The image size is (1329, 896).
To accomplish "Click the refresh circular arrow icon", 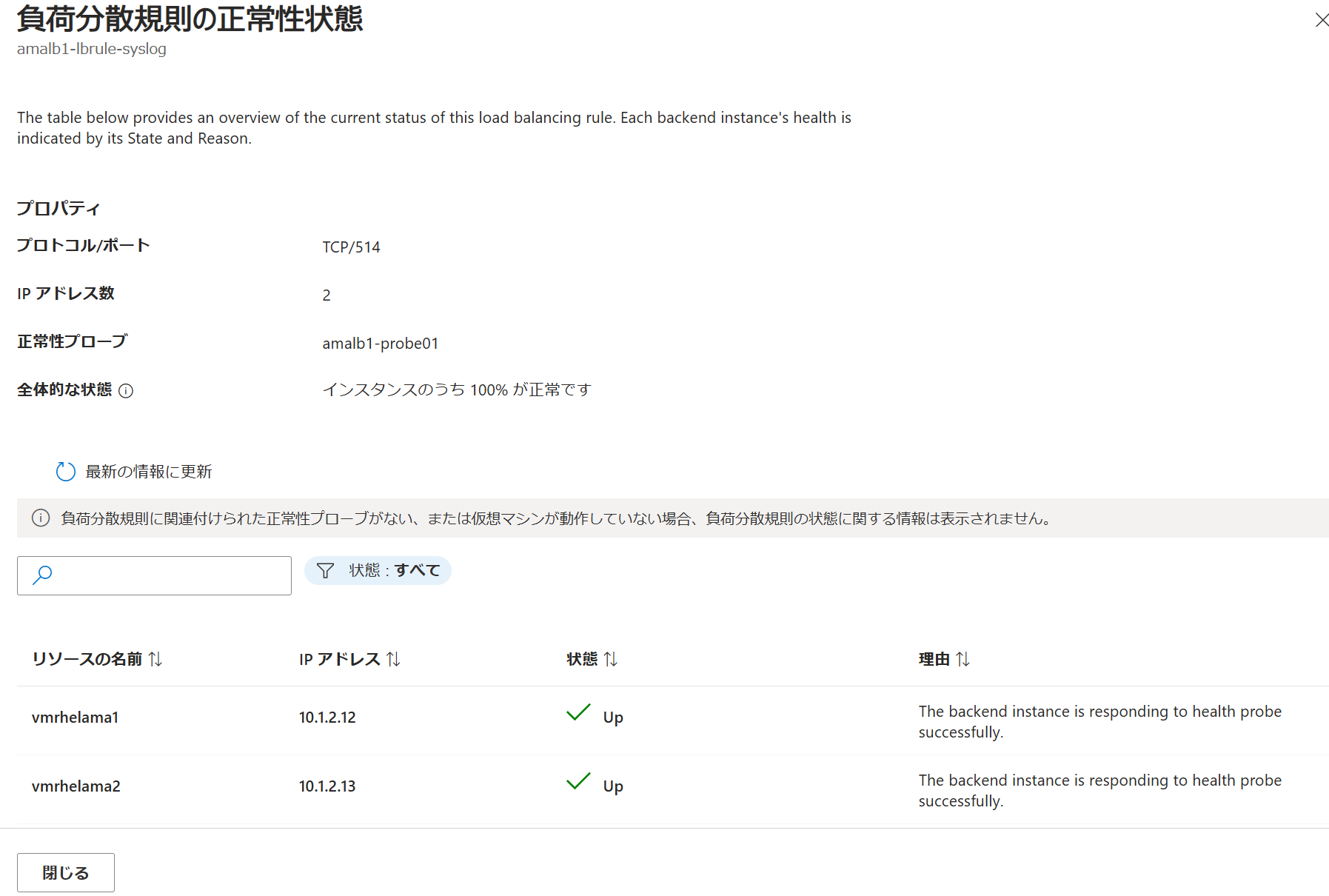I will [x=66, y=472].
